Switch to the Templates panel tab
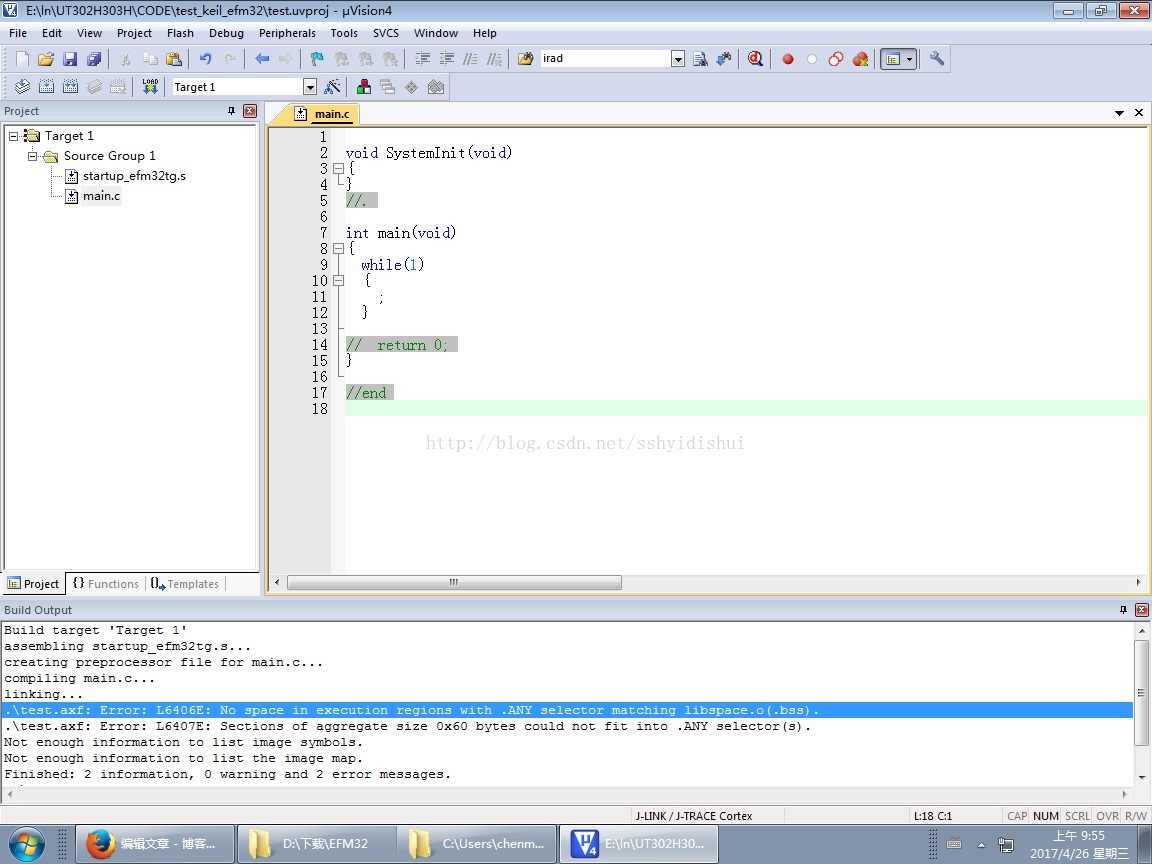The height and width of the screenshot is (864, 1152). click(184, 584)
